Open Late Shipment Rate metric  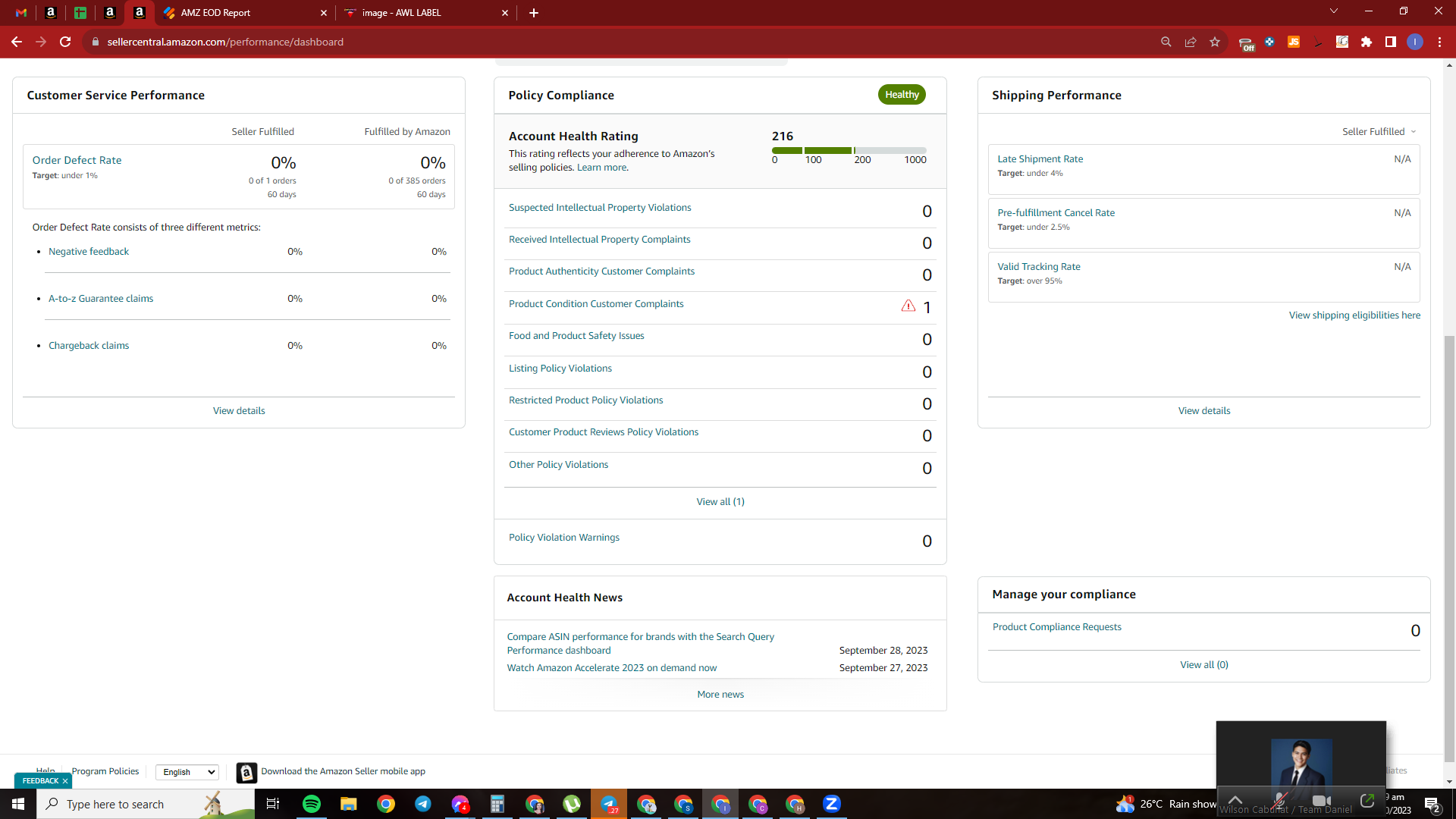tap(1040, 159)
